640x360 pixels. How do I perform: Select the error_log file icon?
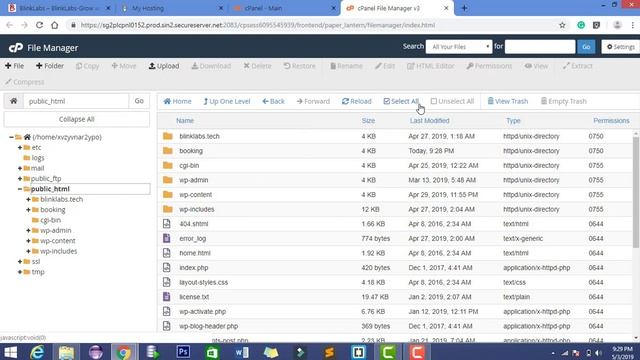pos(167,238)
